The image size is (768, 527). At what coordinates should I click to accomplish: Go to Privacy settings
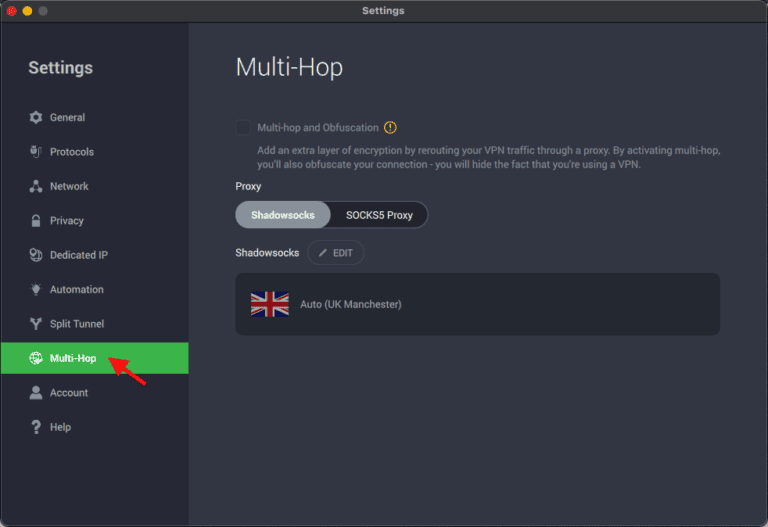coord(94,220)
